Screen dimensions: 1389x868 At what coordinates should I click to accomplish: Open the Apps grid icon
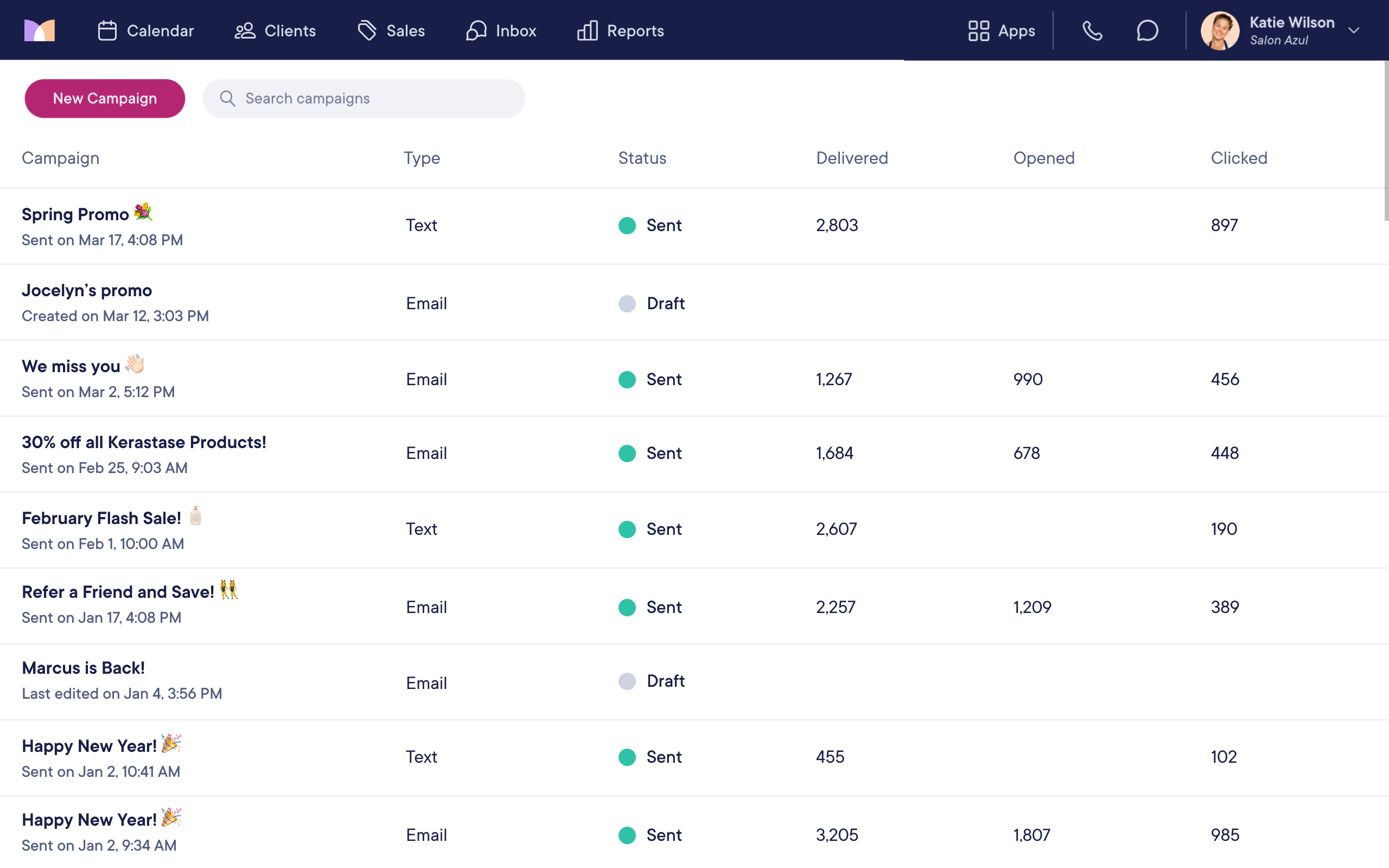click(x=979, y=30)
